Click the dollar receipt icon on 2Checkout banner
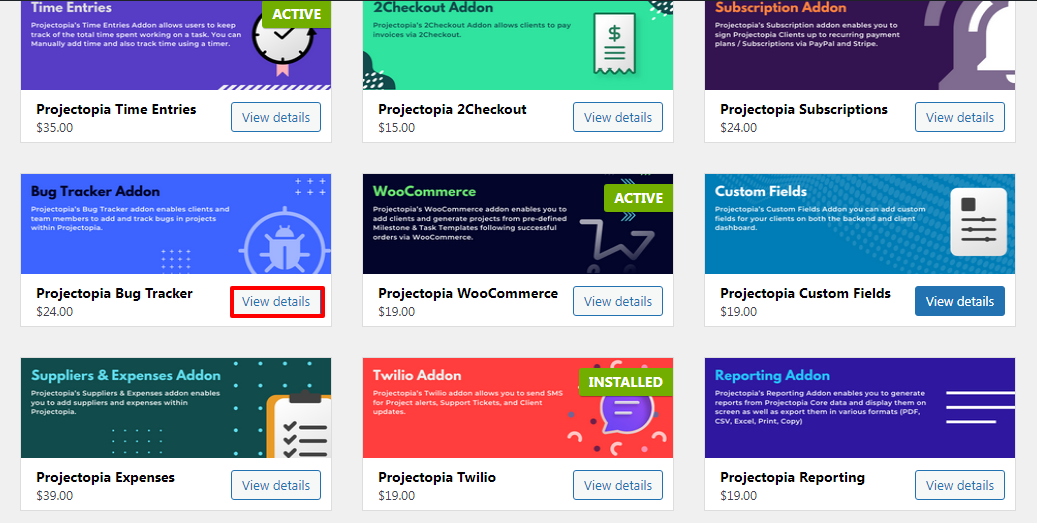1037x523 pixels. click(614, 44)
